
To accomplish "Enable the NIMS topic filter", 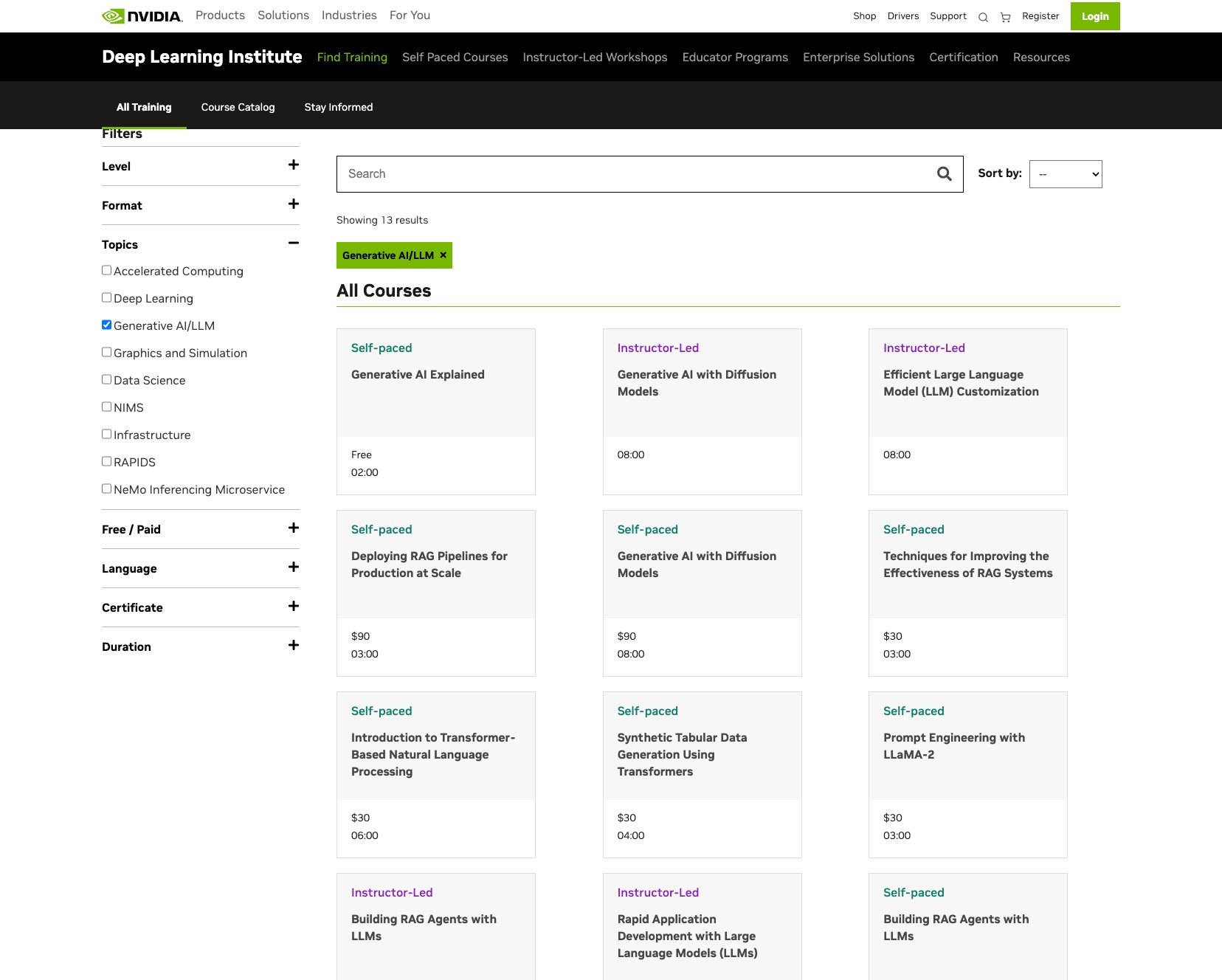I will (x=107, y=407).
